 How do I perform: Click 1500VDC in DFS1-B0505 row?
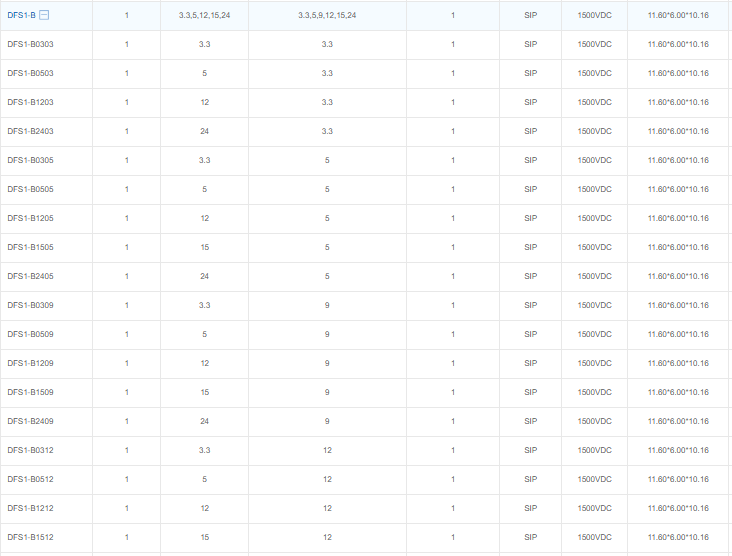594,189
